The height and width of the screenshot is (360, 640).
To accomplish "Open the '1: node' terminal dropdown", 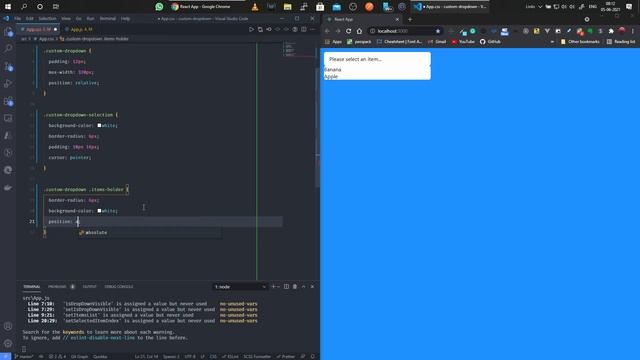I will point(240,287).
